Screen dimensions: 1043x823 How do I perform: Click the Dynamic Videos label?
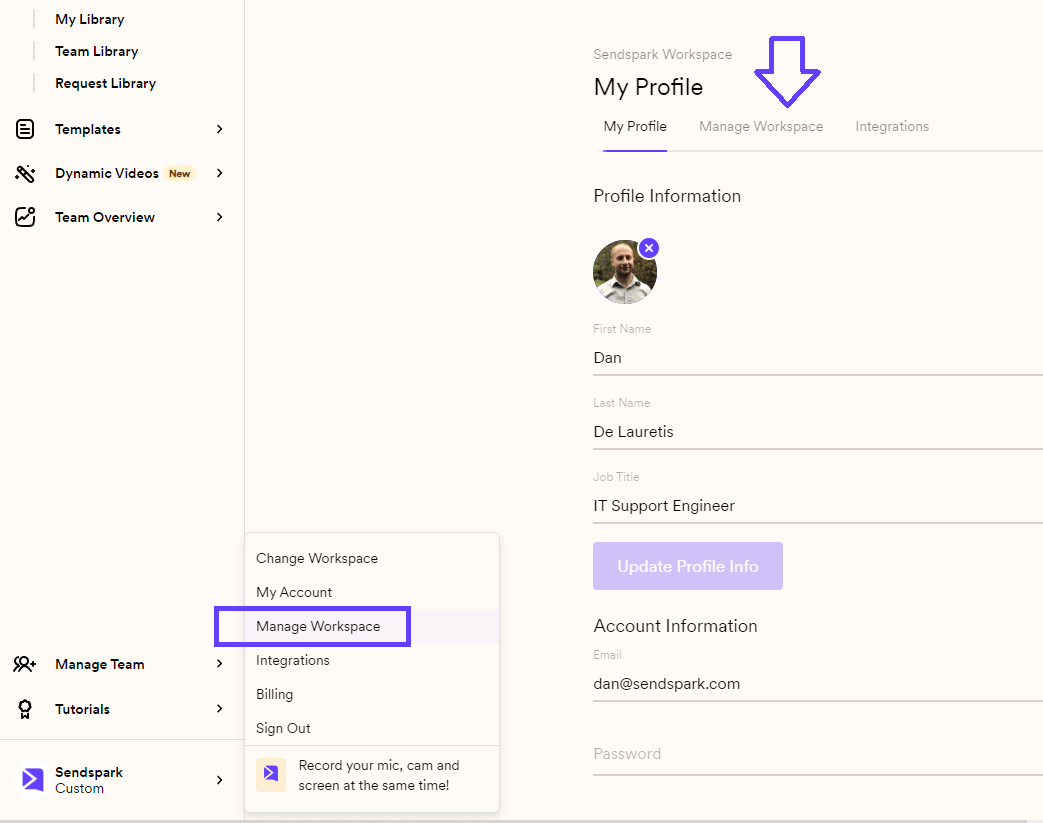(106, 173)
